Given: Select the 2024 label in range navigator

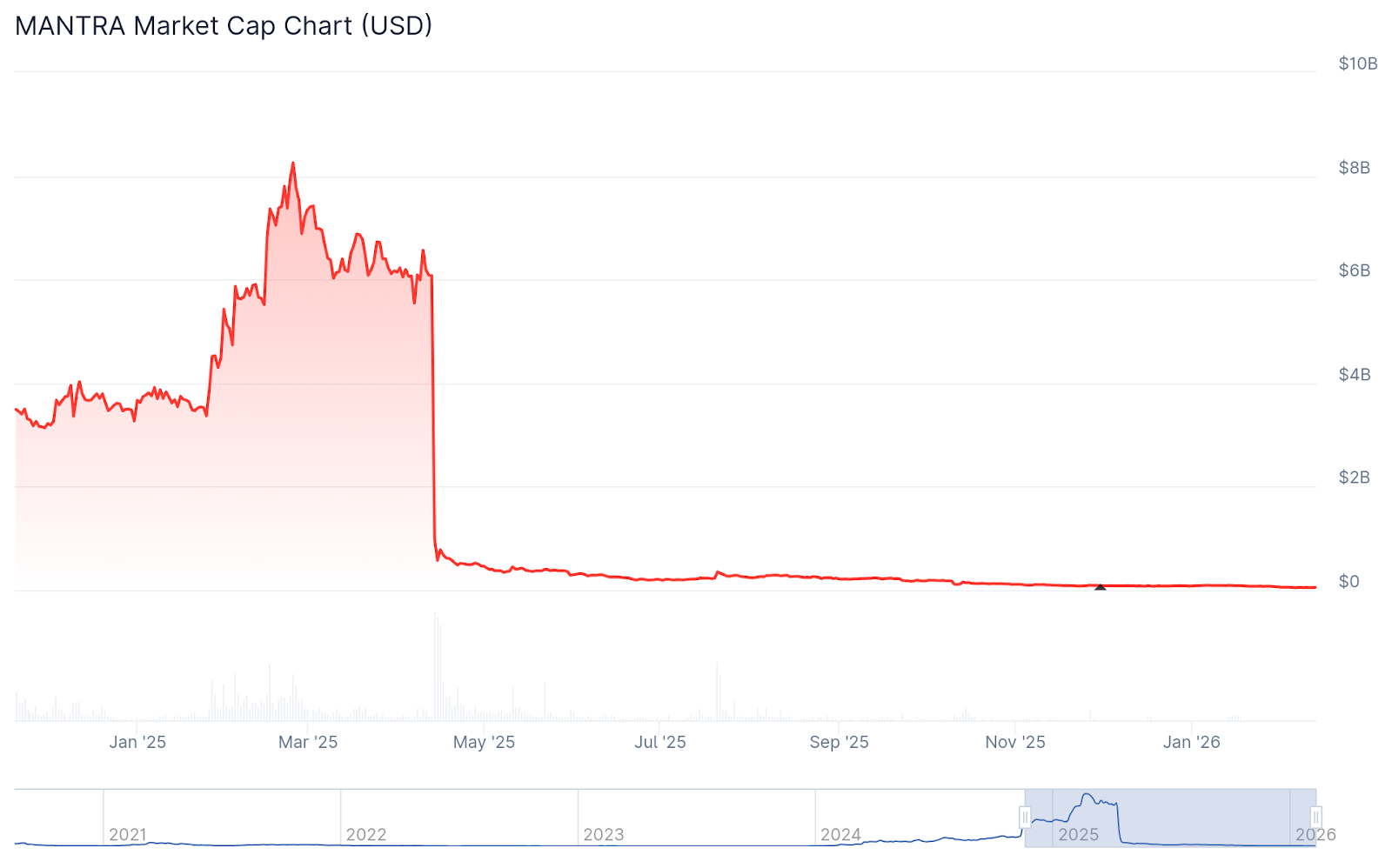Looking at the screenshot, I should 840,835.
